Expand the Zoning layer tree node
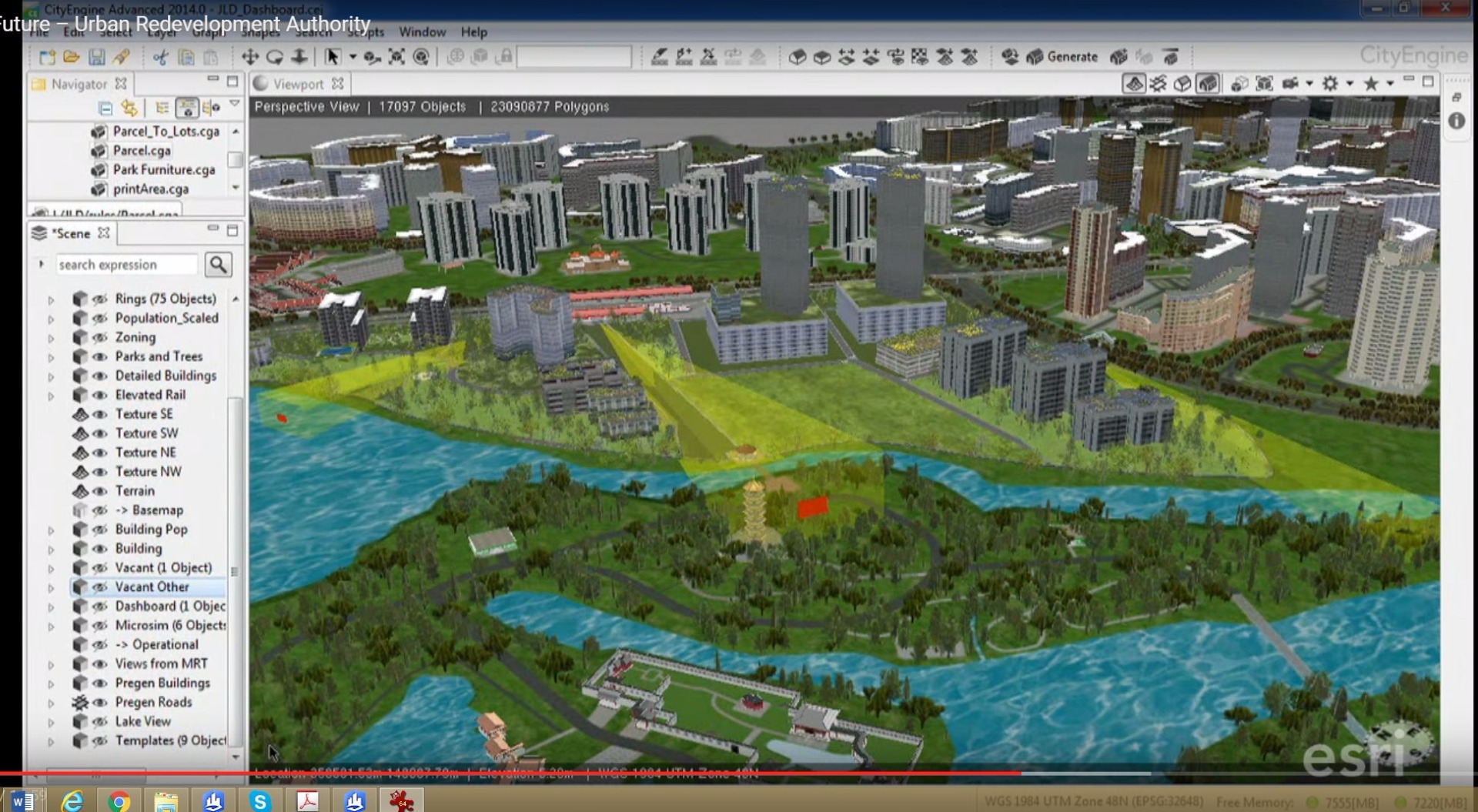The width and height of the screenshot is (1478, 812). point(52,338)
